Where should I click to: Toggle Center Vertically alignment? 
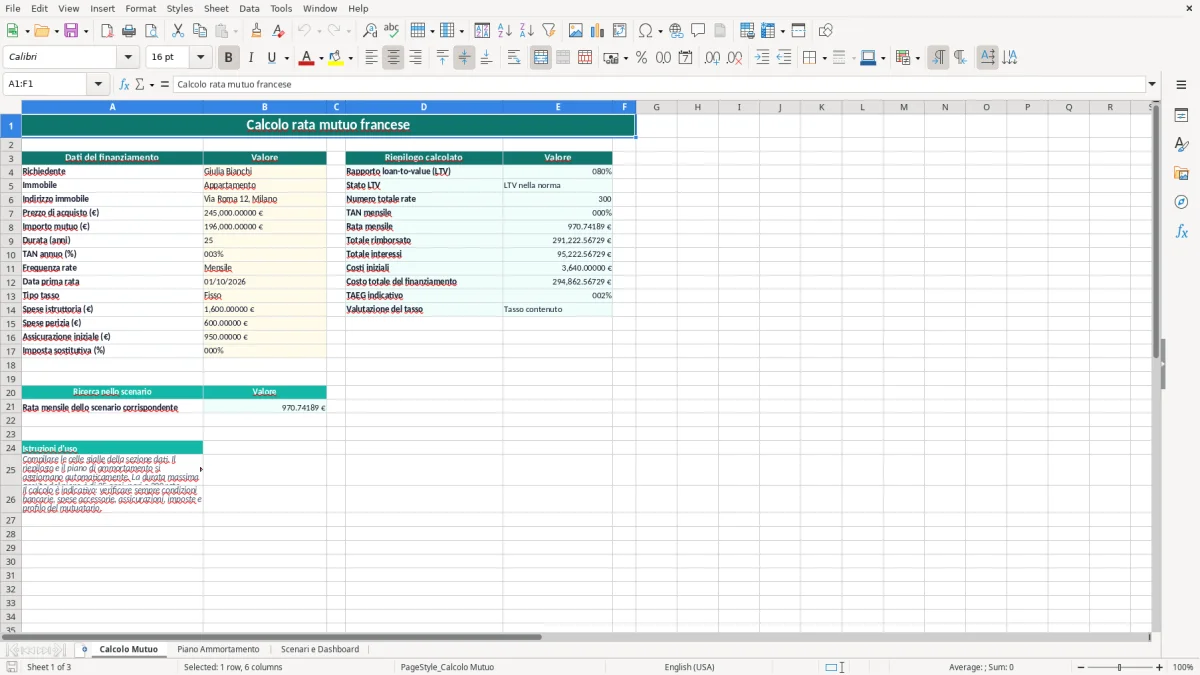coord(464,58)
